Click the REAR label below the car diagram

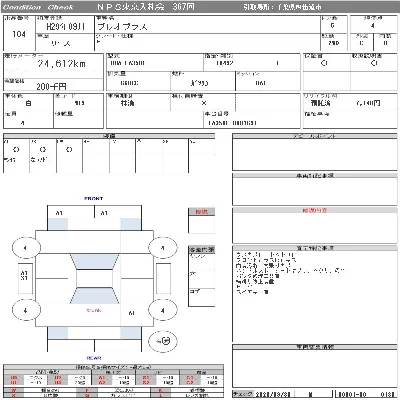[x=94, y=358]
